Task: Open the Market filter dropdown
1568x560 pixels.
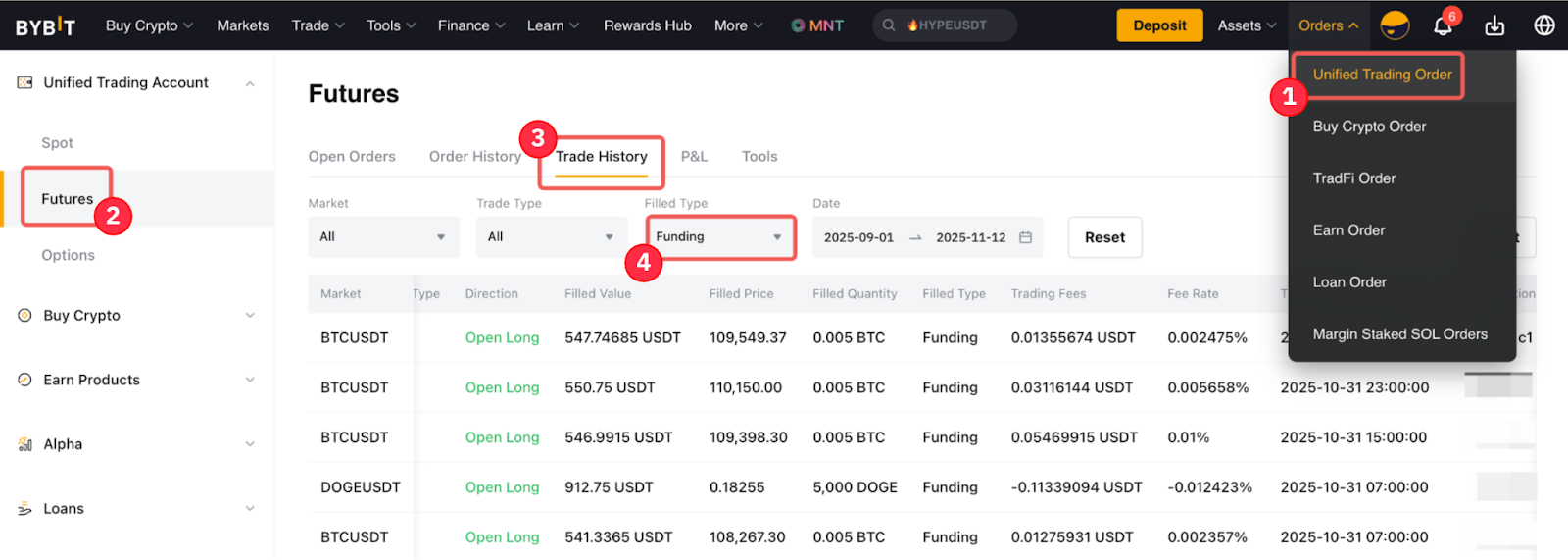Action: 383,237
